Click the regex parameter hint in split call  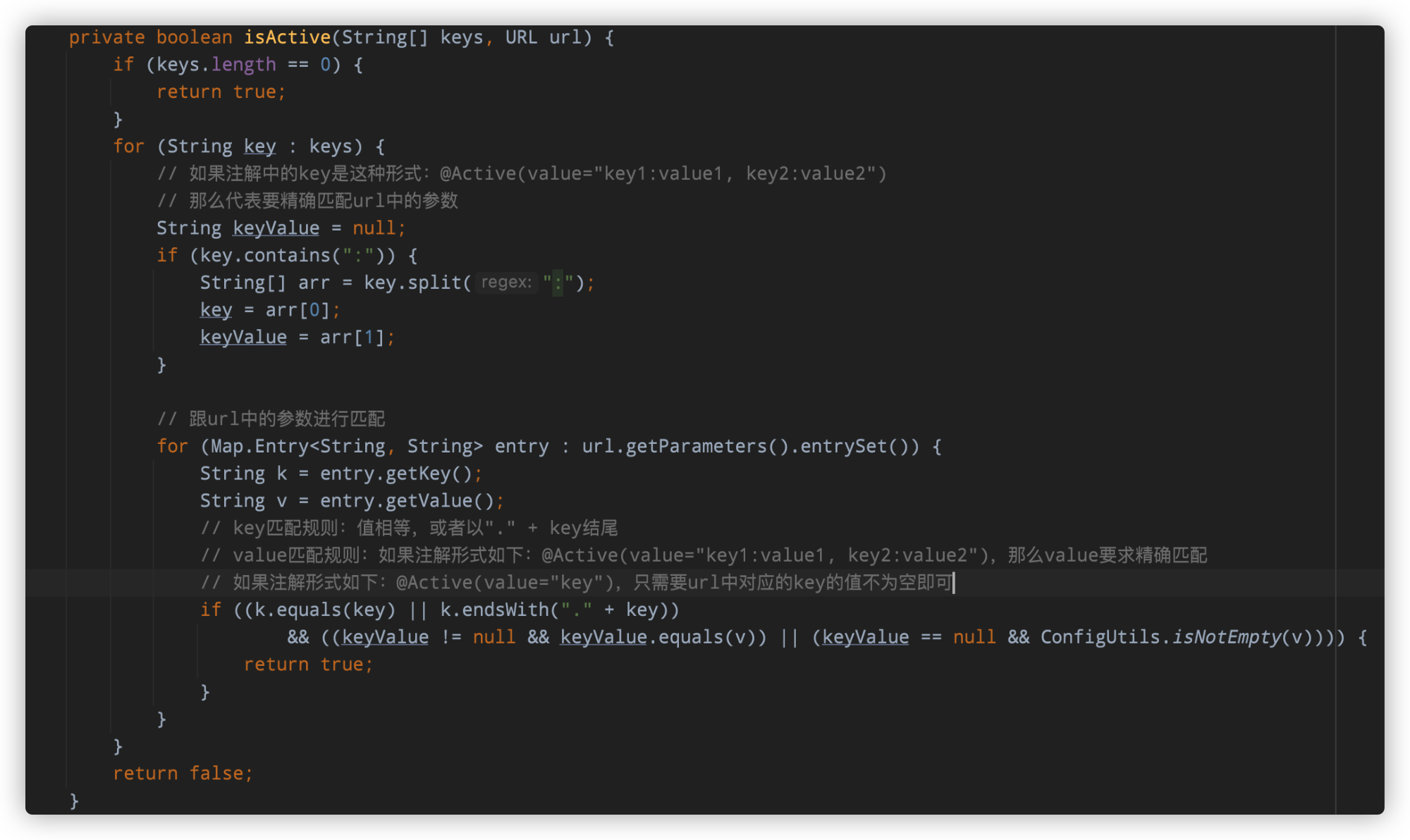tap(506, 283)
